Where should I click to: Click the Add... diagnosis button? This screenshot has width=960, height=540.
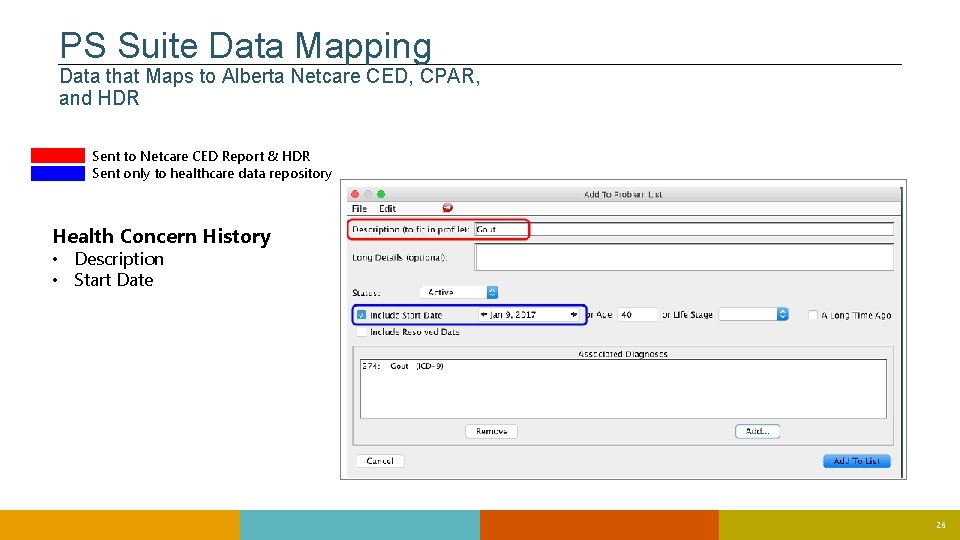tap(757, 431)
